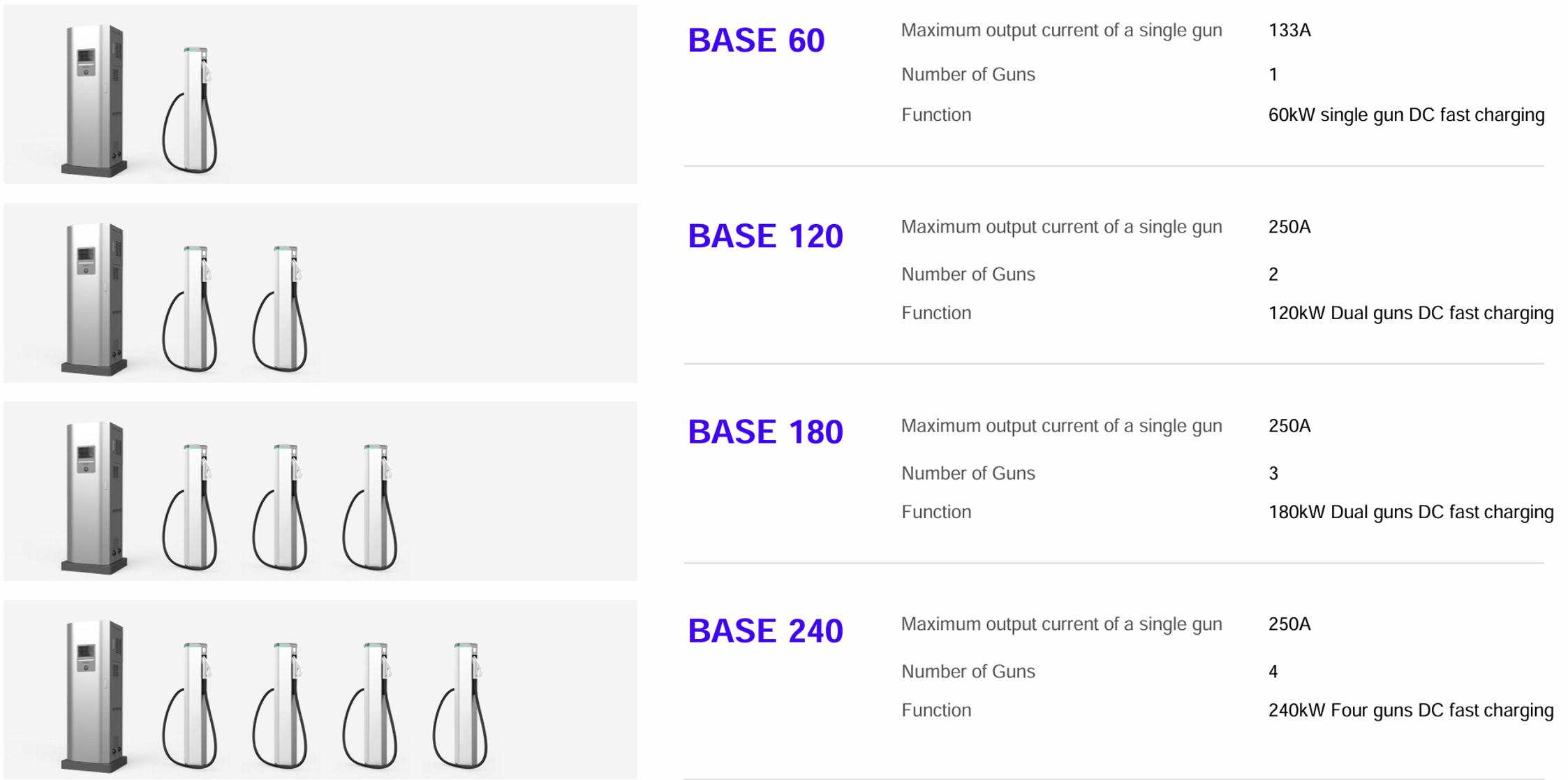
Task: Click the 133A current value
Action: (x=1289, y=31)
